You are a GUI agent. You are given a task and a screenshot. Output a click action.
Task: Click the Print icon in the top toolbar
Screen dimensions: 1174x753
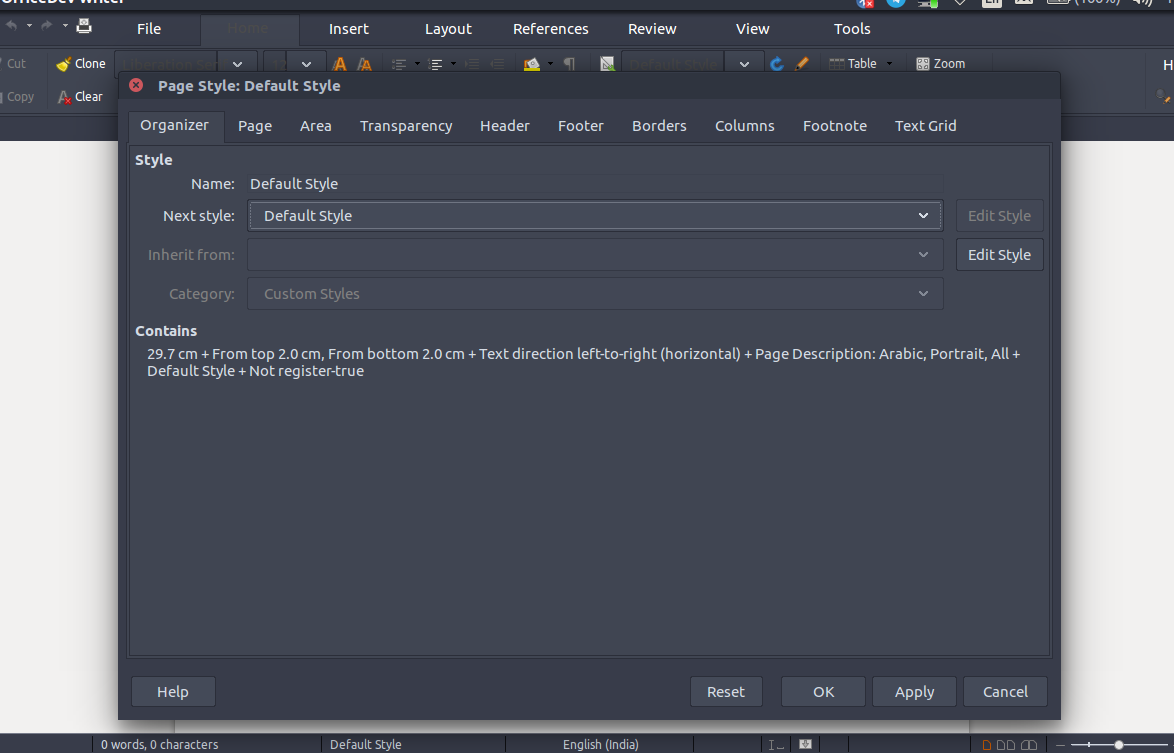coord(85,26)
